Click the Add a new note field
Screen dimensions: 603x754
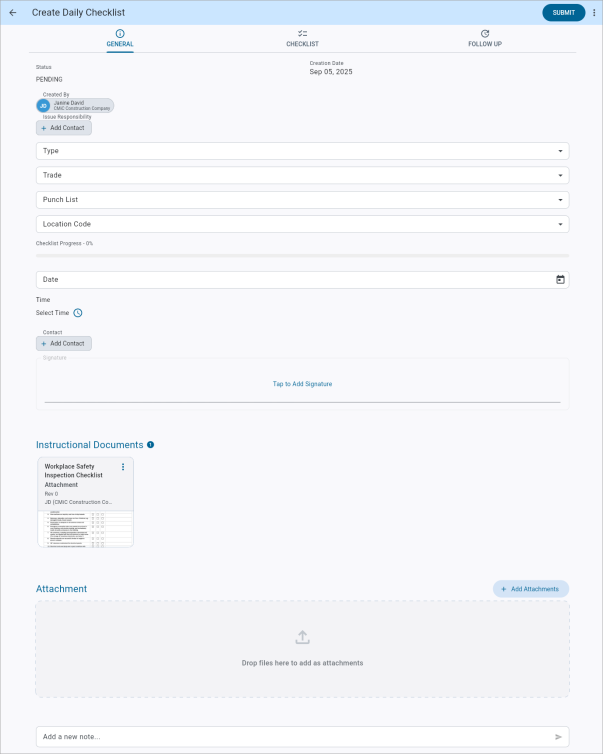(x=290, y=737)
